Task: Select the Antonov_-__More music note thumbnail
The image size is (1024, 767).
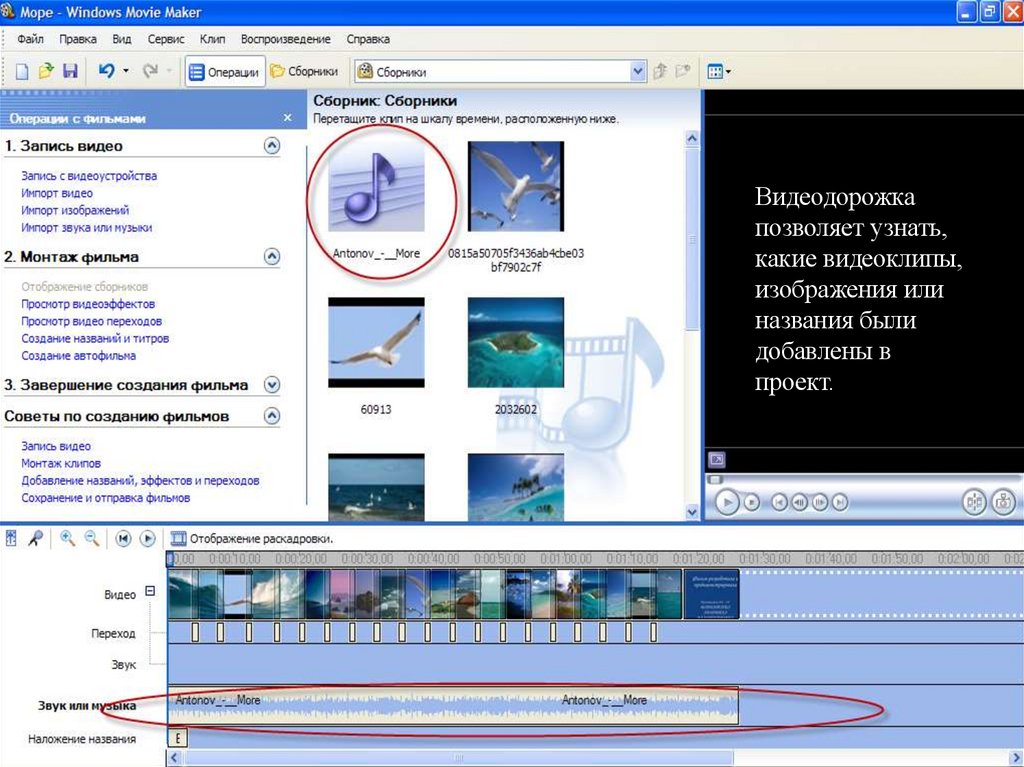Action: pos(377,190)
